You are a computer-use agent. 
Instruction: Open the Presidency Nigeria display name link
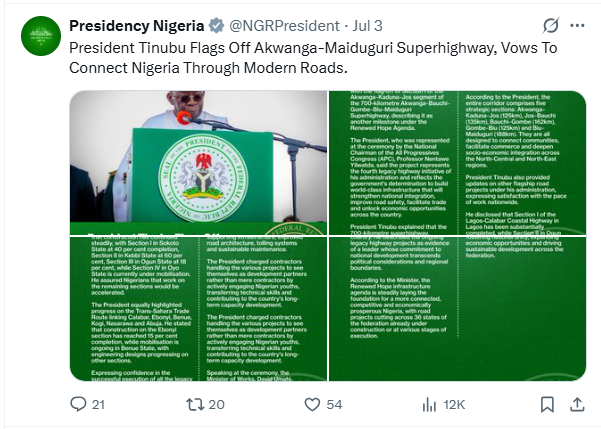pos(136,26)
